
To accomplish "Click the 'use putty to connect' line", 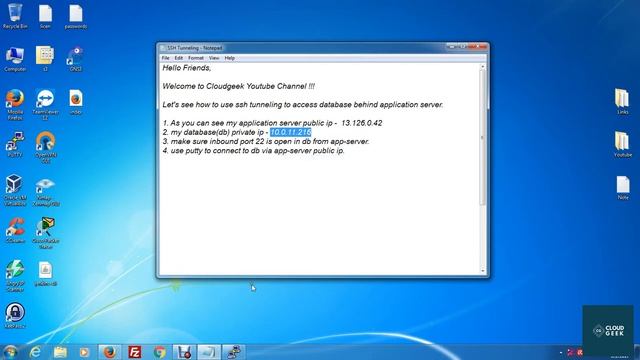I will pyautogui.click(x=253, y=151).
